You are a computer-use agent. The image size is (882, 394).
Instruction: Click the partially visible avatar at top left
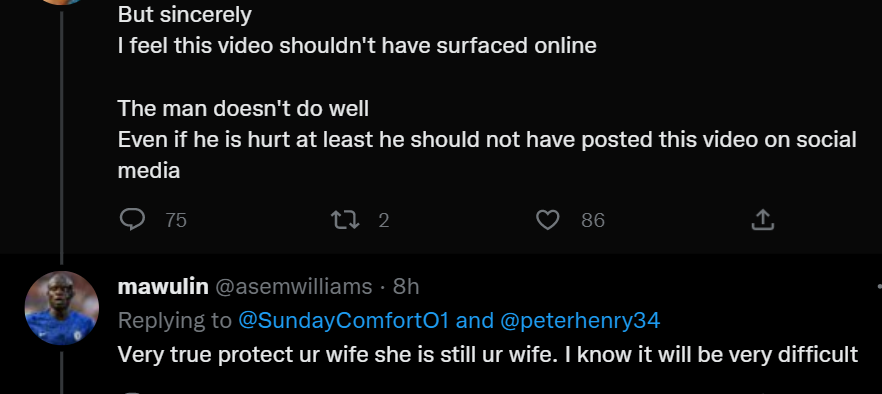(62, 2)
